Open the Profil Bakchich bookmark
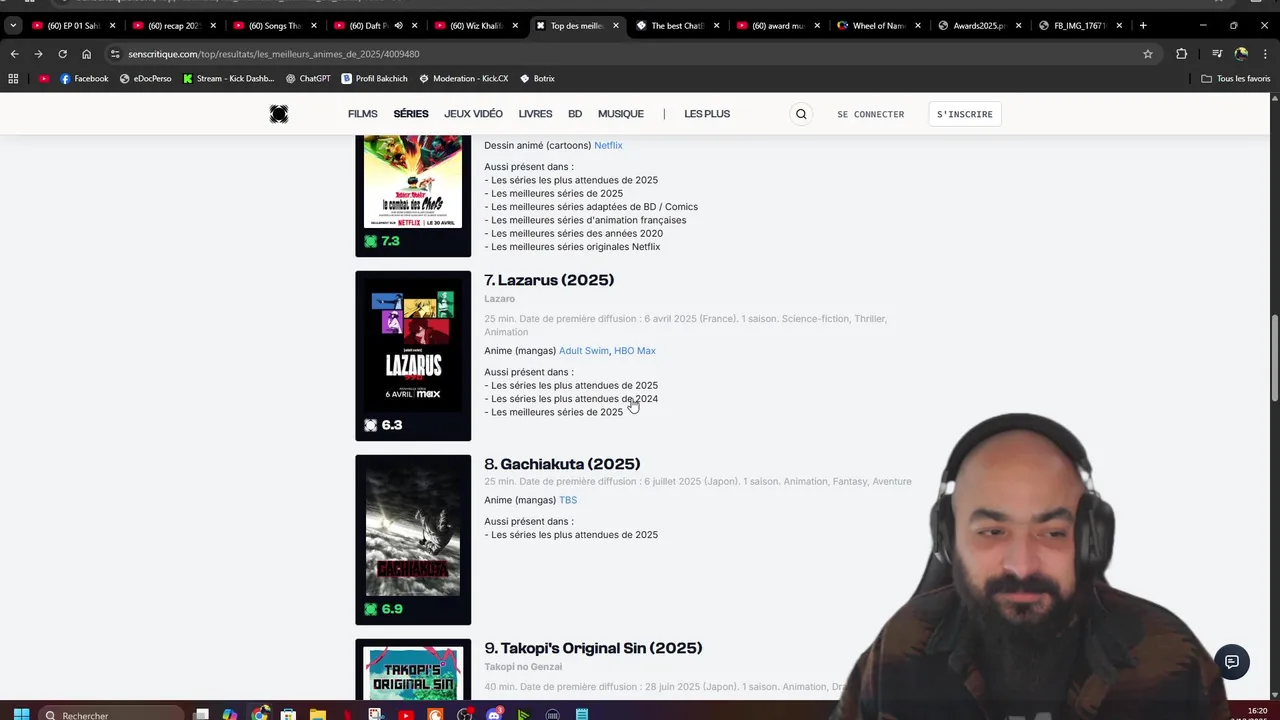Image resolution: width=1280 pixels, height=720 pixels. 374,78
